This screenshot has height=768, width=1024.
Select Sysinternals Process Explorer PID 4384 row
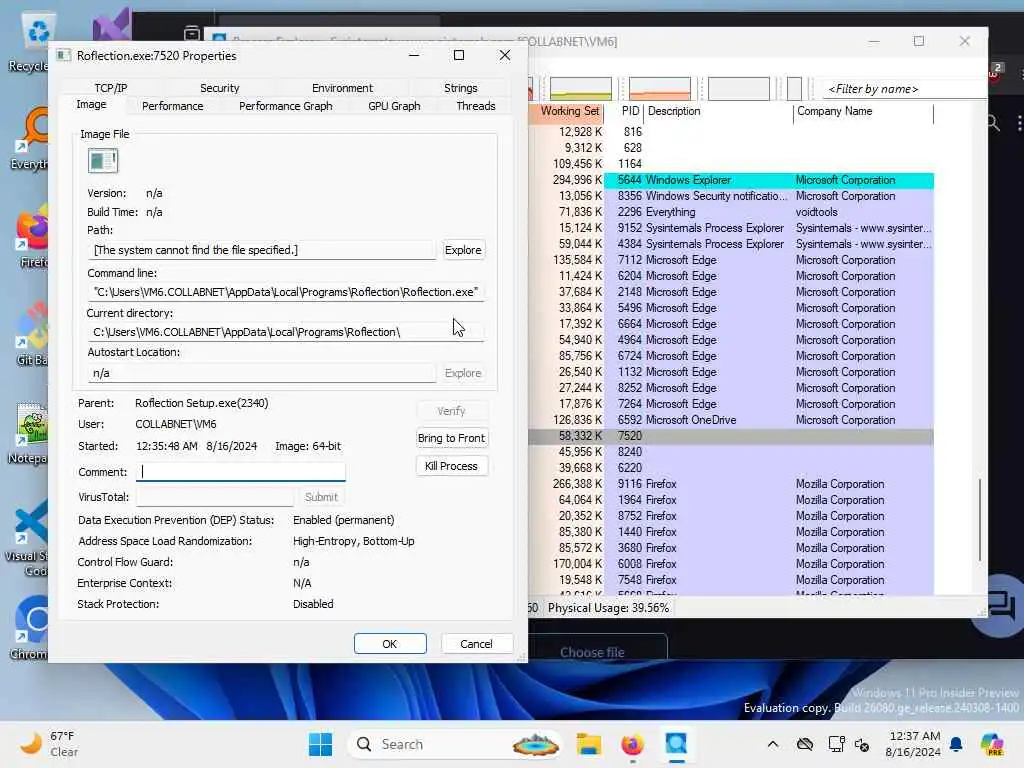click(x=731, y=244)
